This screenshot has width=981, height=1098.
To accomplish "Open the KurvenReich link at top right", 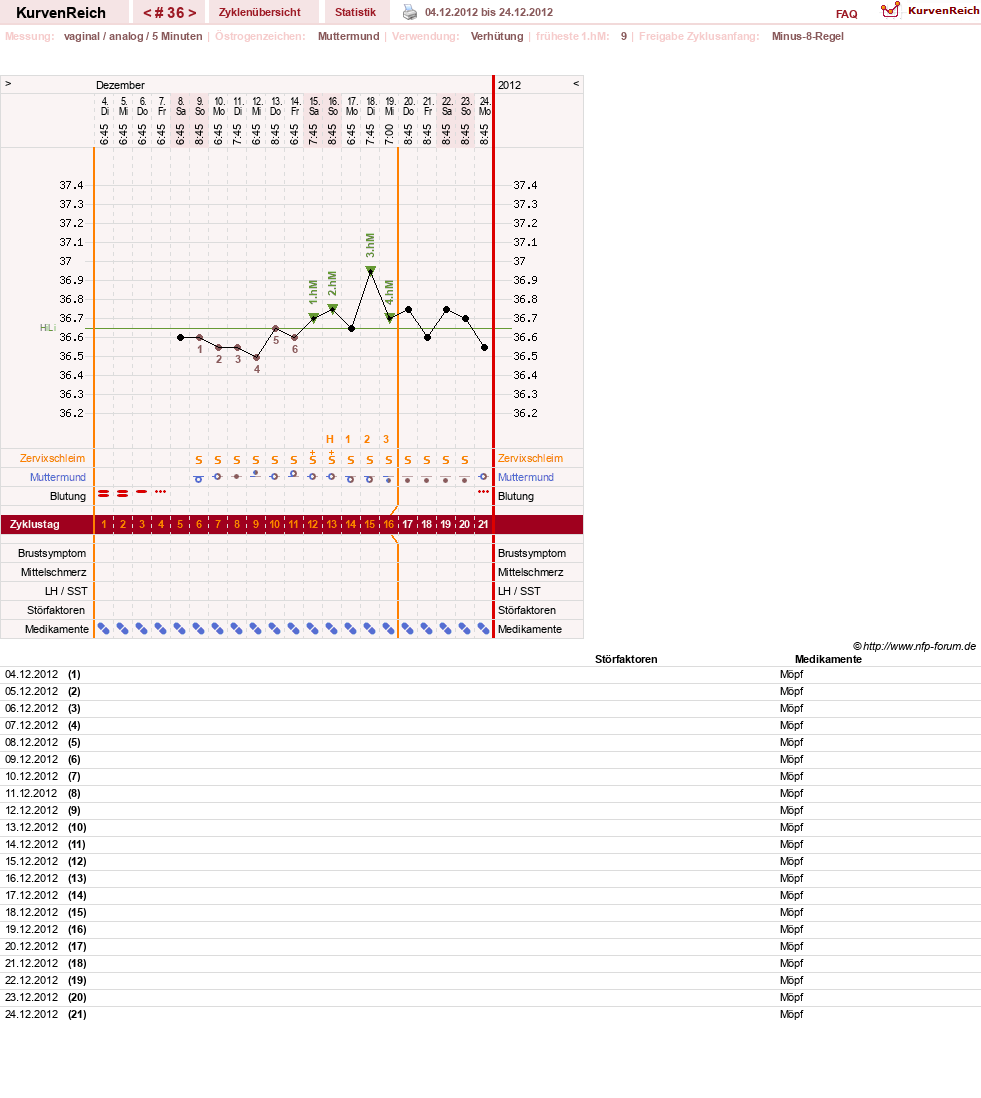I will click(943, 11).
